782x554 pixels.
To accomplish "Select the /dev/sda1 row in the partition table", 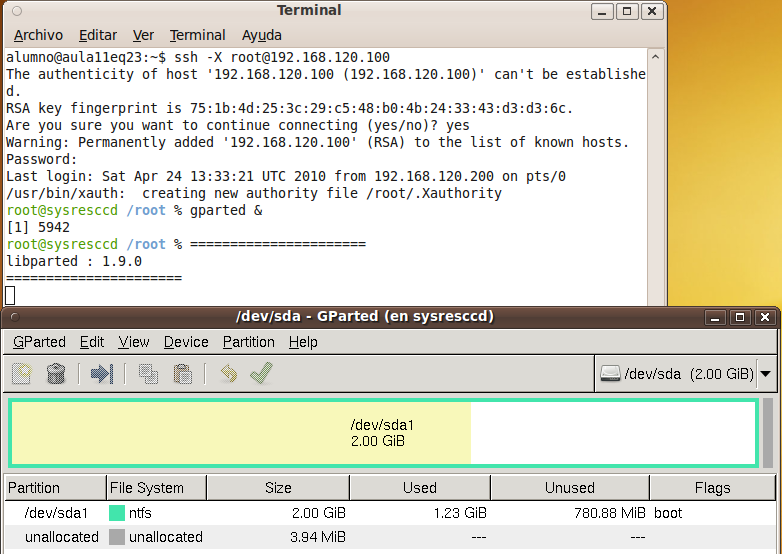I will [390, 513].
